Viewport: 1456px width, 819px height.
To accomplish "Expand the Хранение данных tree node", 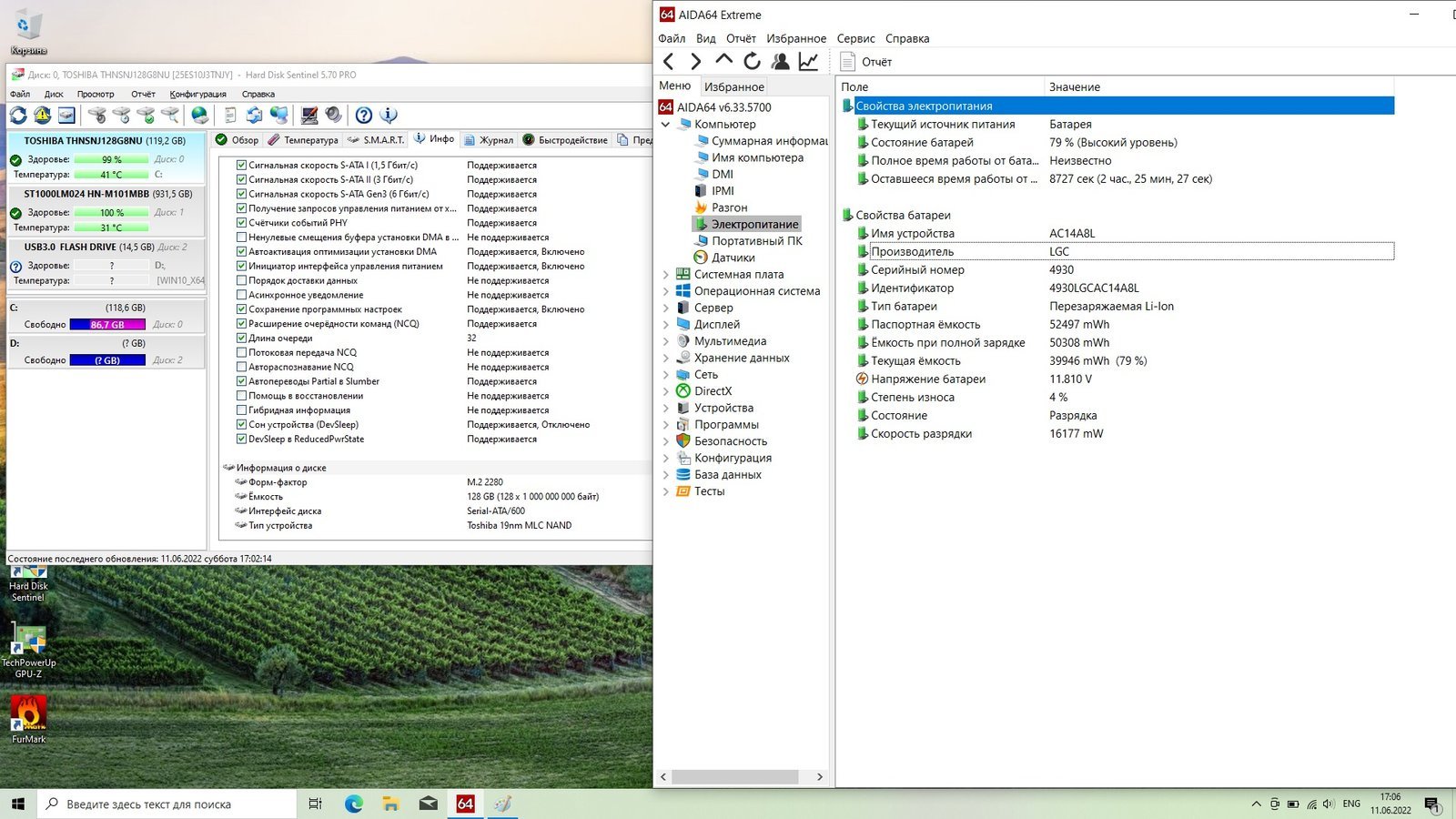I will [665, 359].
